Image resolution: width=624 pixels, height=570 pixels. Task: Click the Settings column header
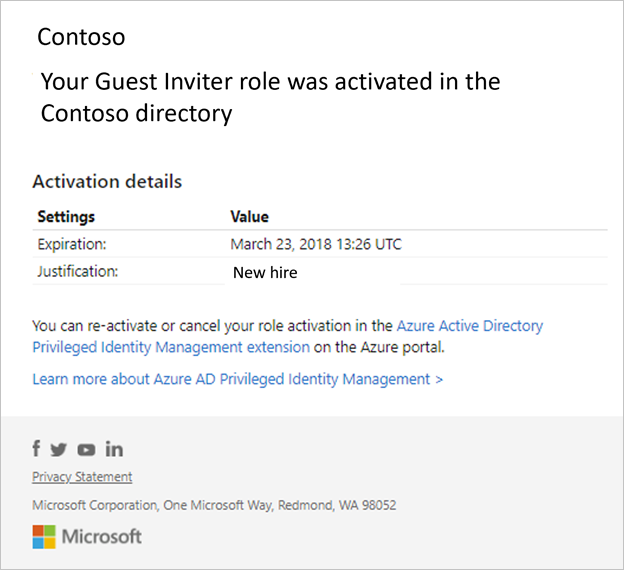66,217
